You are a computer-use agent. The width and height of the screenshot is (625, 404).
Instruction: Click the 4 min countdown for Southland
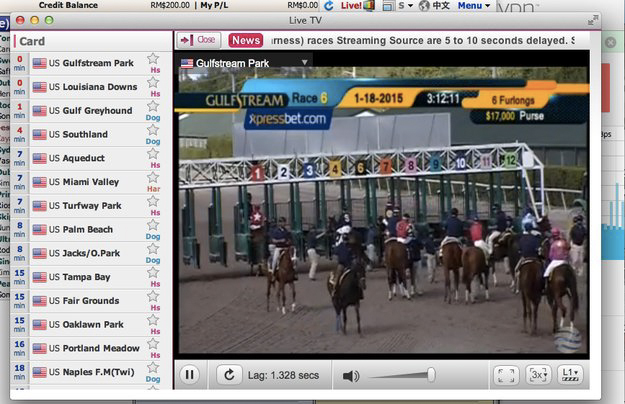(x=20, y=135)
